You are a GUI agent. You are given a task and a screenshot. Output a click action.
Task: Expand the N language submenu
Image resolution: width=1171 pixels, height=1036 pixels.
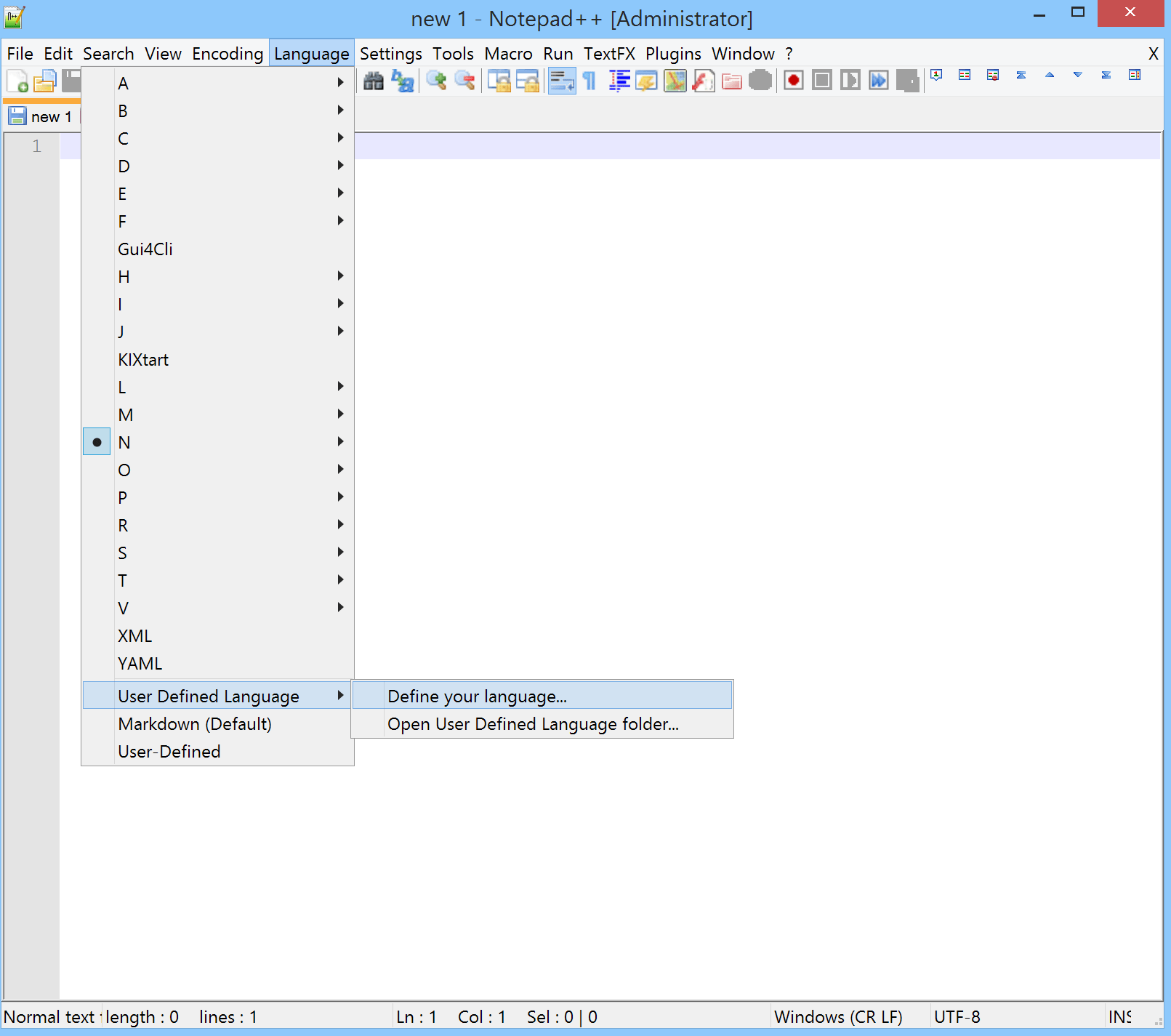pos(218,442)
